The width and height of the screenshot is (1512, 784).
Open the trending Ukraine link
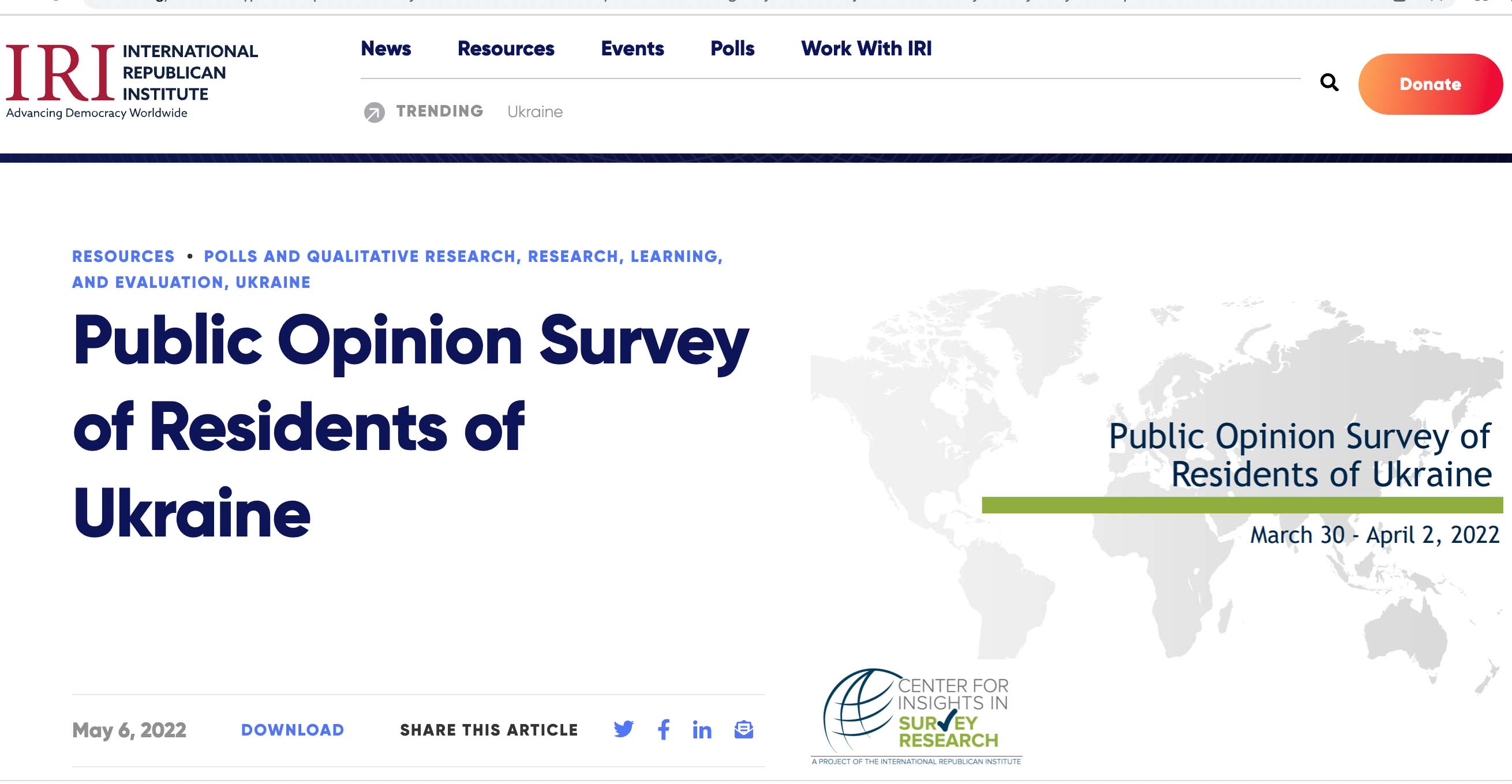point(535,111)
